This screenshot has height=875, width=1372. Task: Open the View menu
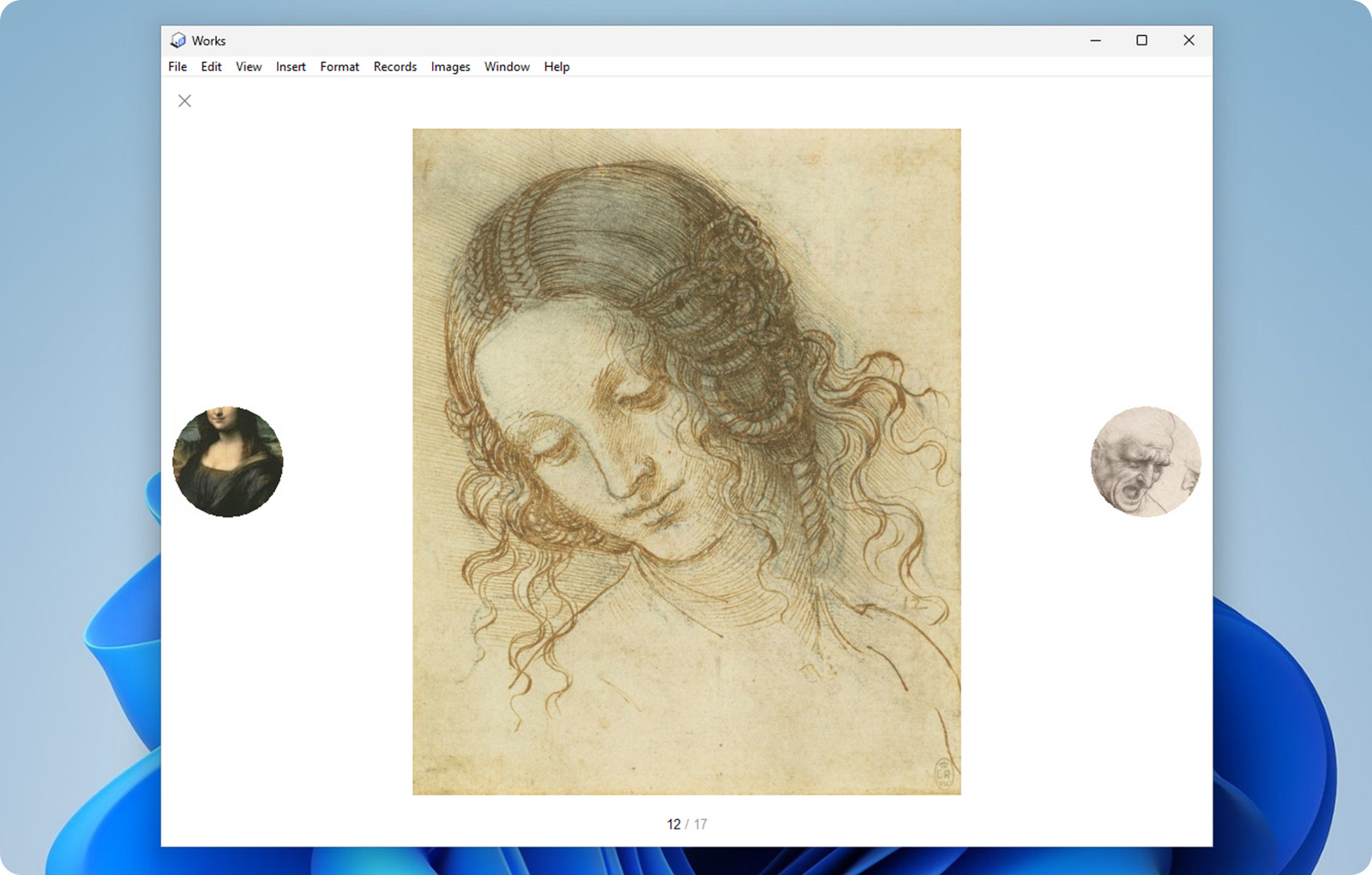249,67
